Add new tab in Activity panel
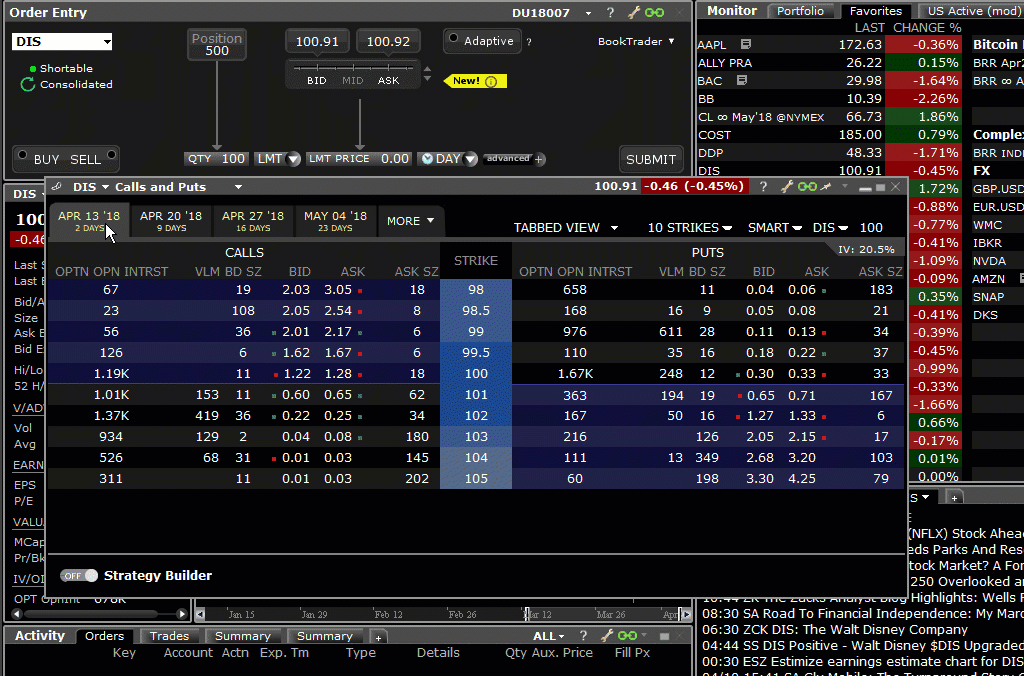This screenshot has height=676, width=1024. tap(378, 636)
